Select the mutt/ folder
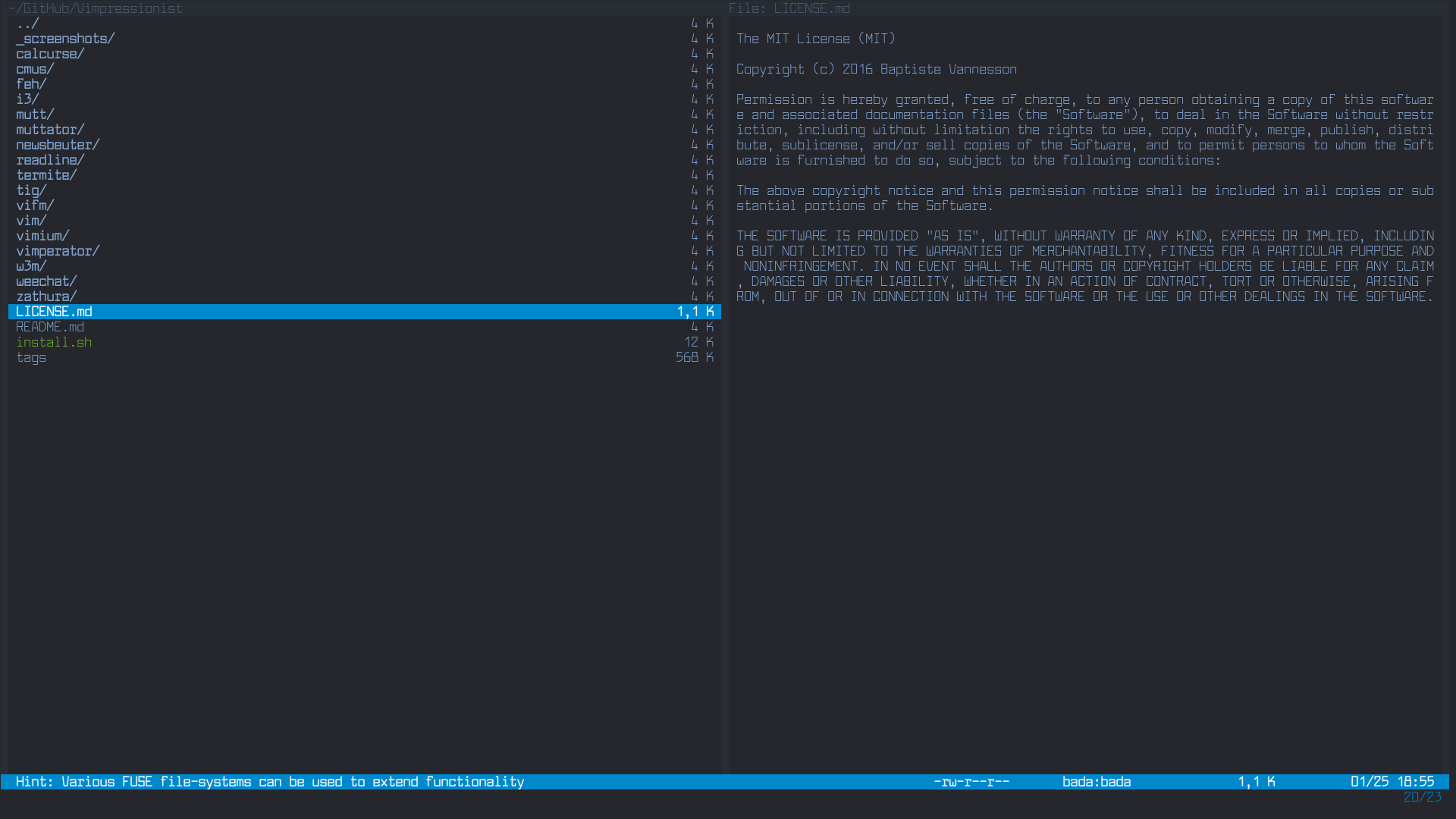The width and height of the screenshot is (1456, 819). click(x=35, y=115)
